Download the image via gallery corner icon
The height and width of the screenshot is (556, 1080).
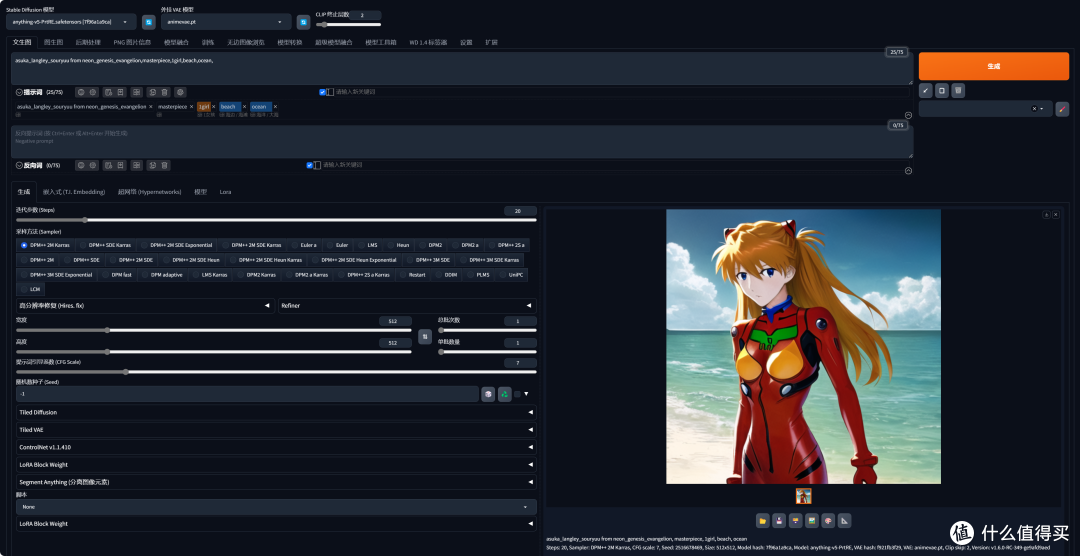click(x=1046, y=215)
